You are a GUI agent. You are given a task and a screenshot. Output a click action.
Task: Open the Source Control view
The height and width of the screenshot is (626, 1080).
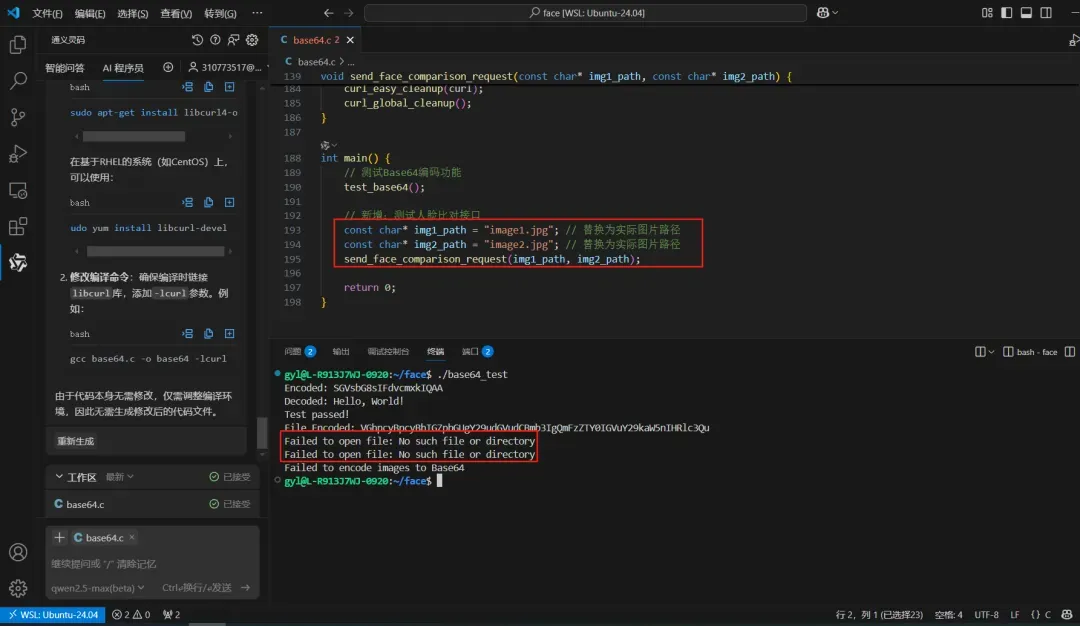pos(17,117)
